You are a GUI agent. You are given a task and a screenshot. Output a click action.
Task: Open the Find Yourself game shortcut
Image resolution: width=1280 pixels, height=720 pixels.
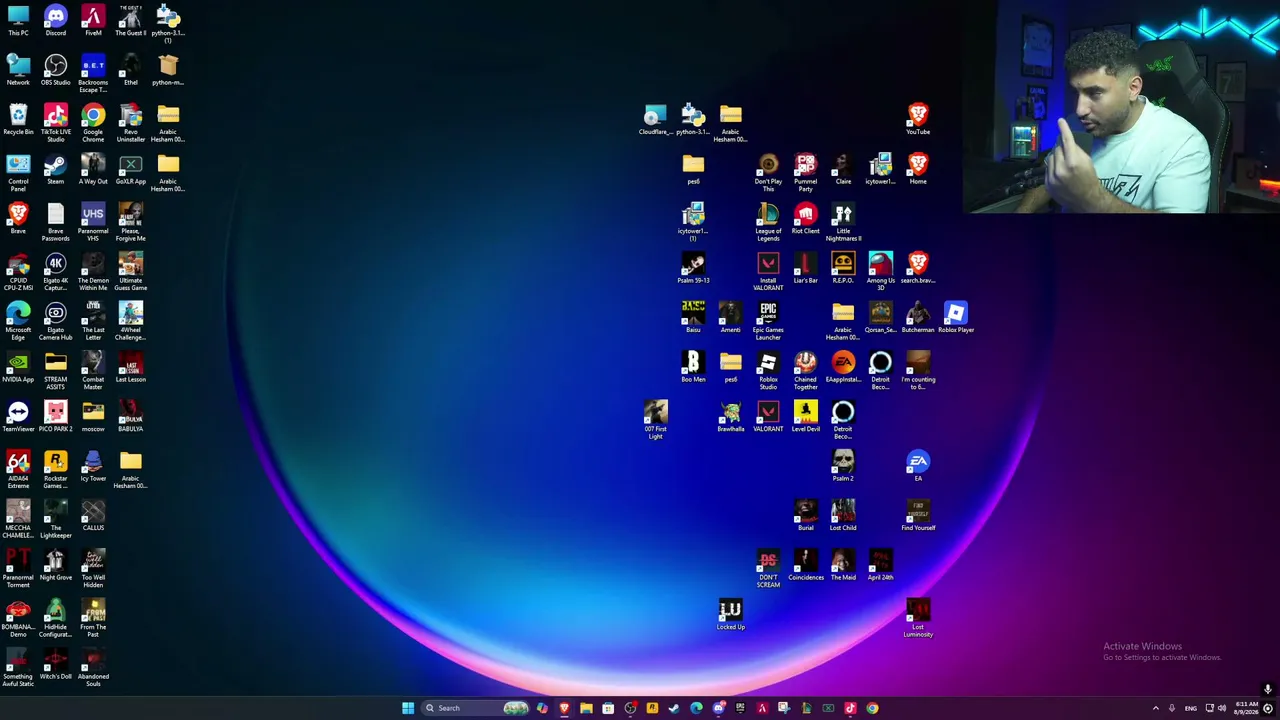918,515
